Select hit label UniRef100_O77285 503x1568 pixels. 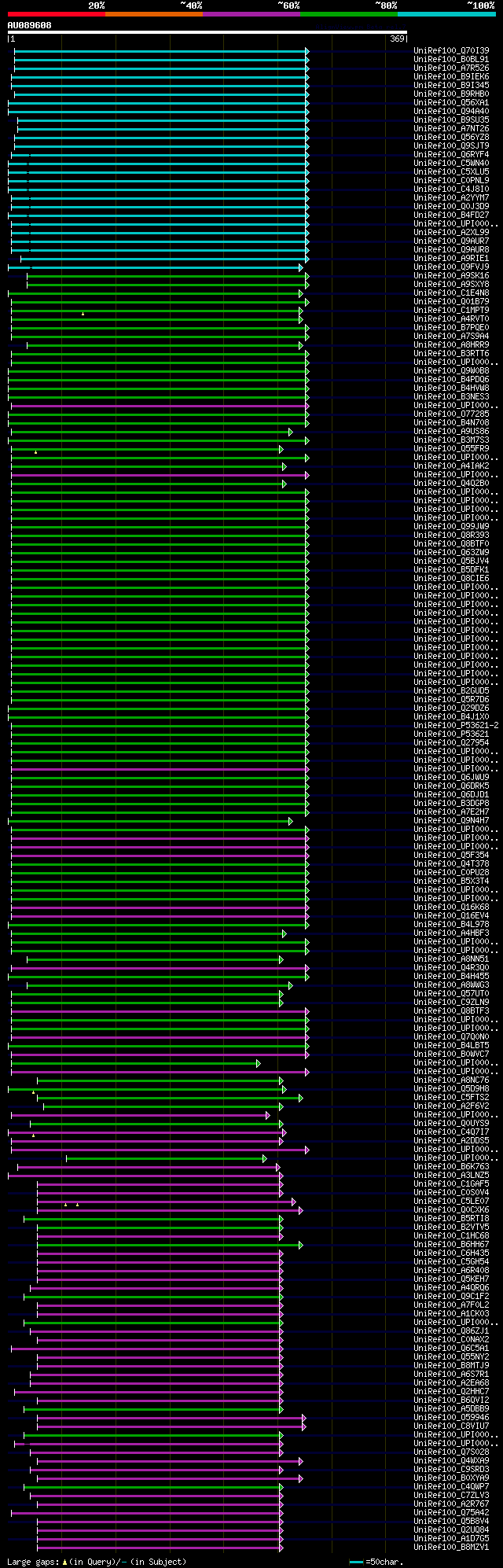click(451, 414)
